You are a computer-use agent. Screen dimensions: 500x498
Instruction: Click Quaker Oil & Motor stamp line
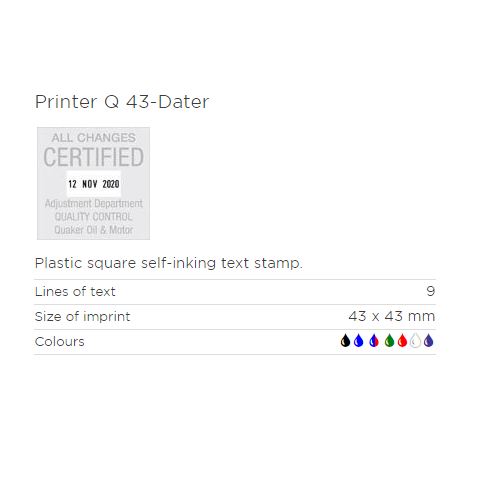93,230
